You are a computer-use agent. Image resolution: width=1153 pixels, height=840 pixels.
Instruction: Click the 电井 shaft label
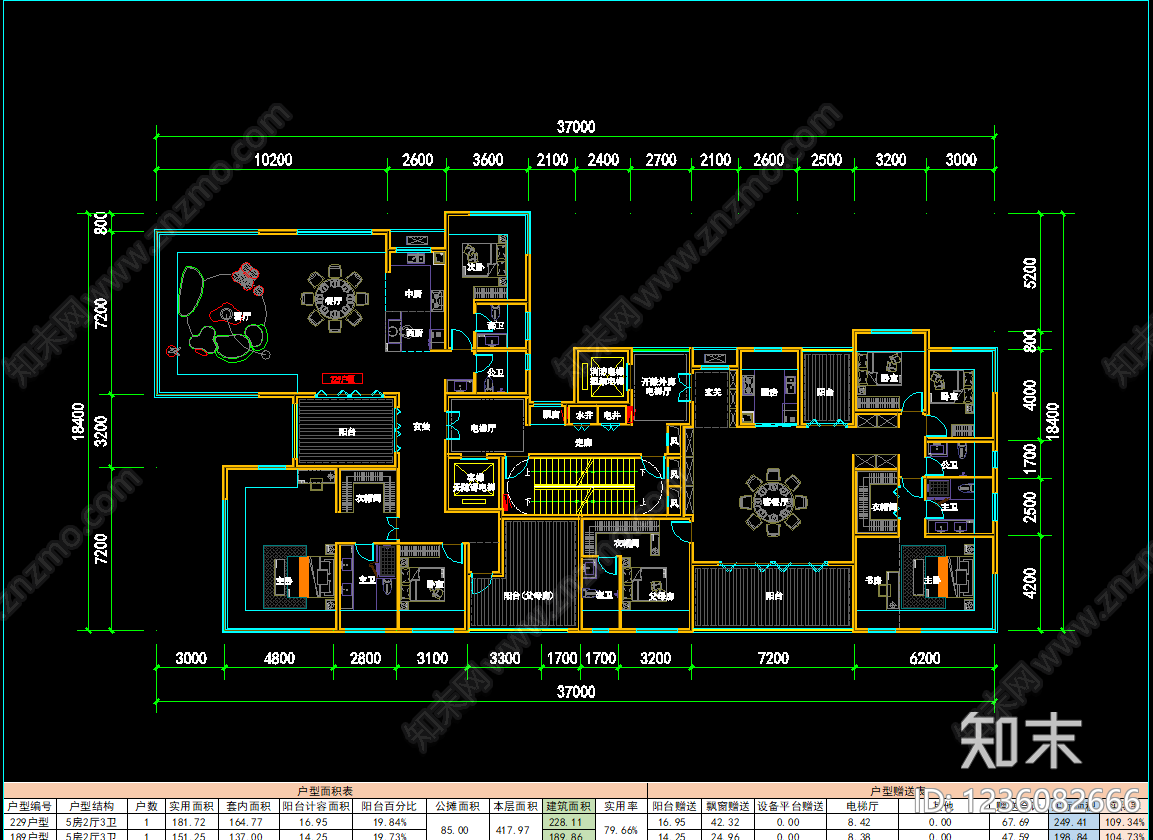(612, 416)
